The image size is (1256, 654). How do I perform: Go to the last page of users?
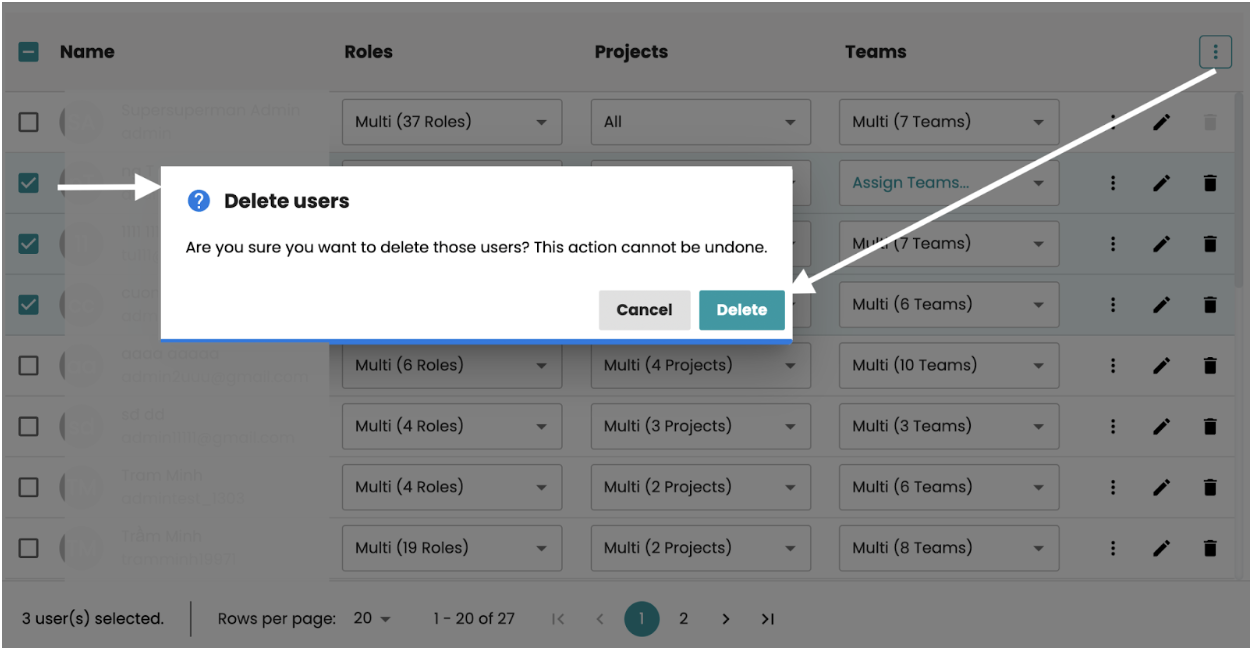click(767, 619)
